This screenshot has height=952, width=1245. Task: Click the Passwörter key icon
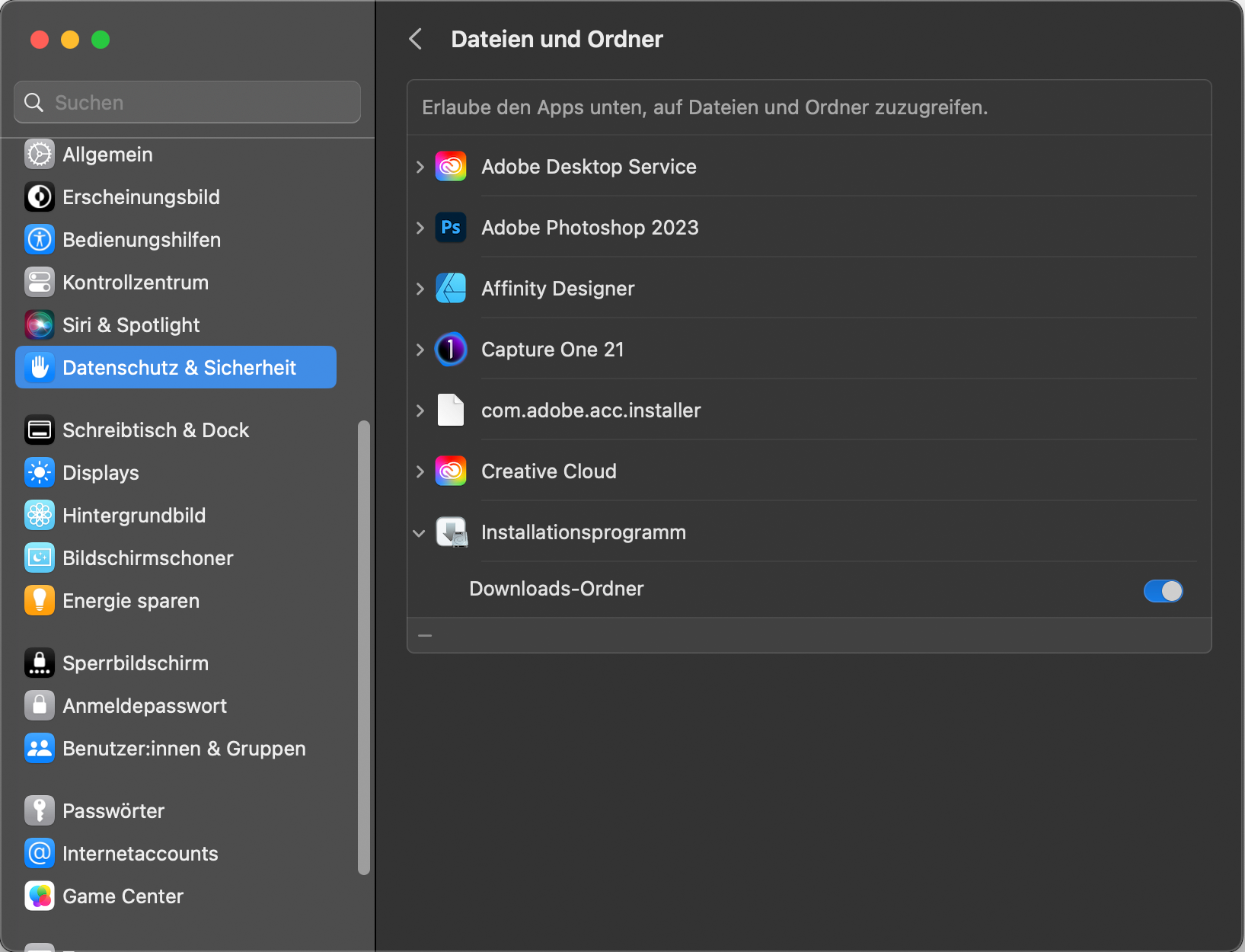pos(40,811)
